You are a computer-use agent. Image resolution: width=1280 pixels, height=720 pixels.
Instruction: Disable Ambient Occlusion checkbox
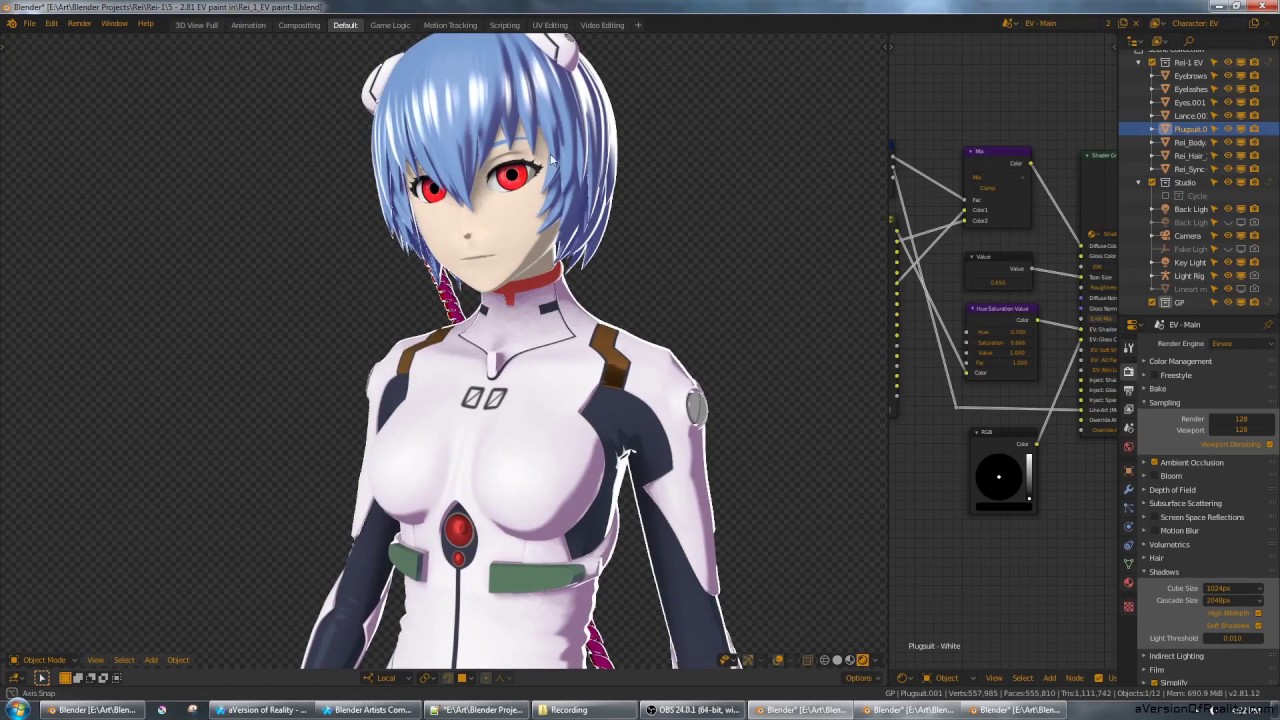coord(1154,463)
